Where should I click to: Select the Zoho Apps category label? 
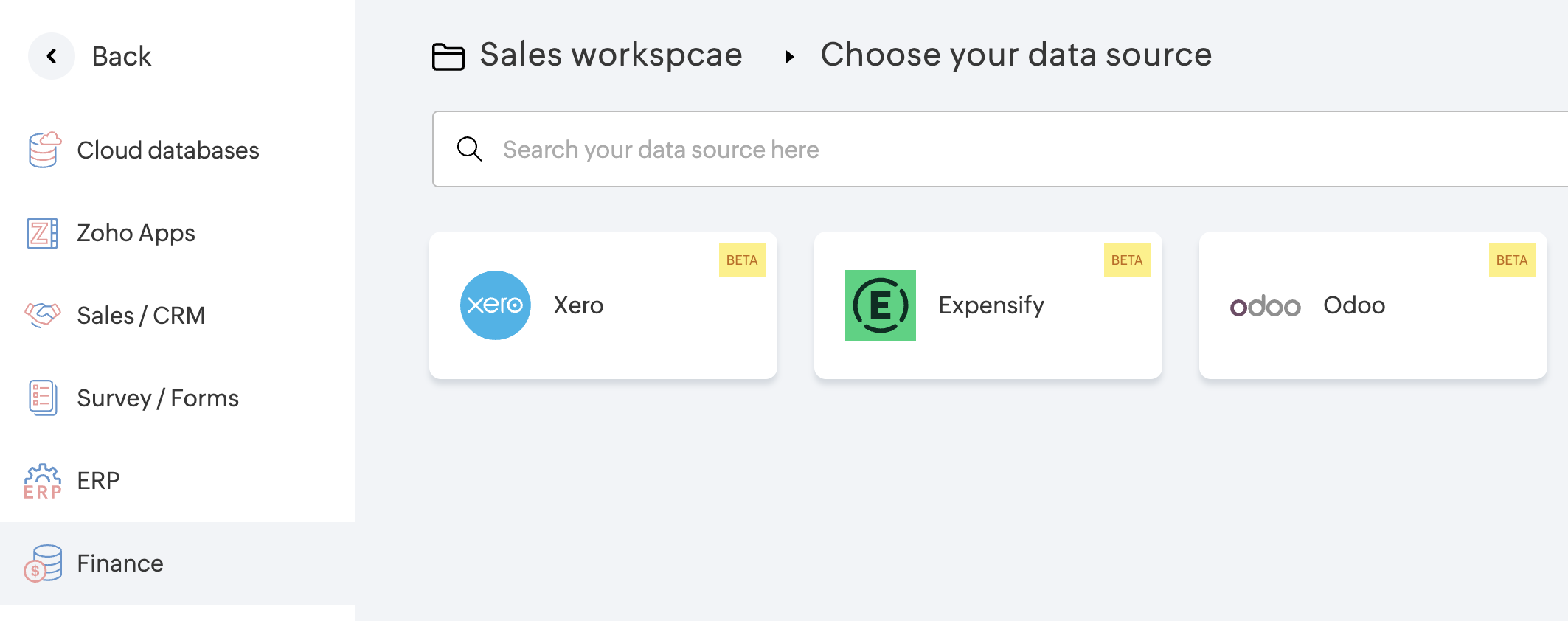136,233
